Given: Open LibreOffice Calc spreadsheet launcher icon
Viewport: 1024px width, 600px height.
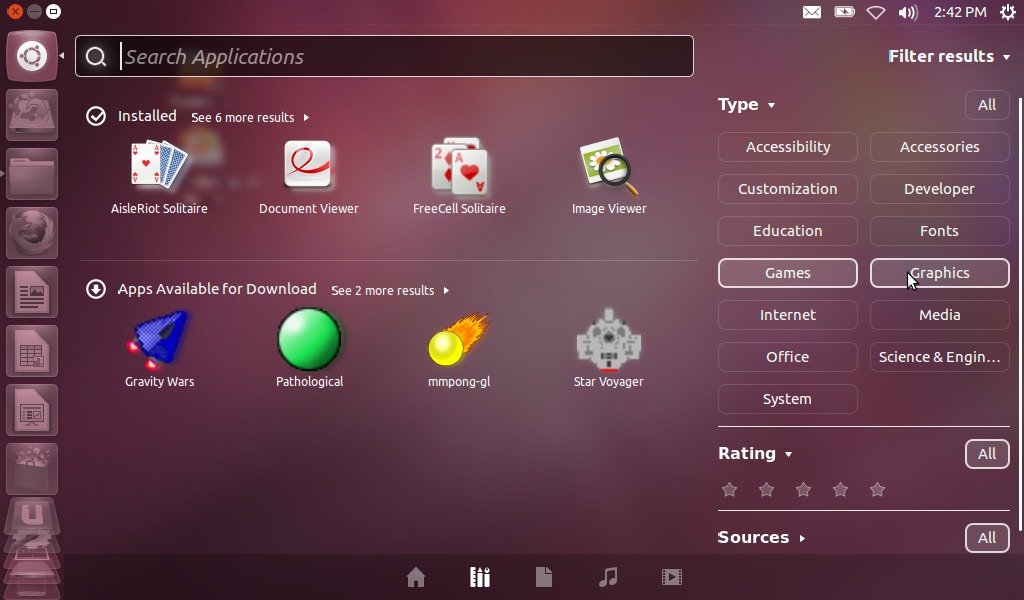Looking at the screenshot, I should [32, 351].
